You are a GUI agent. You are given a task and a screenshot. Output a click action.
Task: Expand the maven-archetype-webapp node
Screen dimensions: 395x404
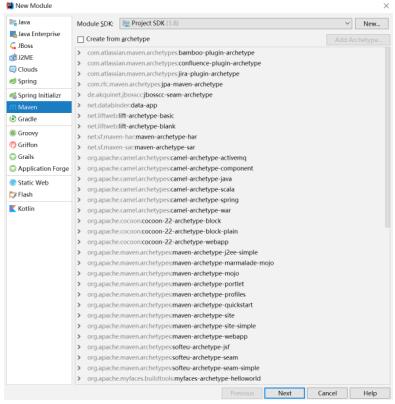click(x=79, y=337)
